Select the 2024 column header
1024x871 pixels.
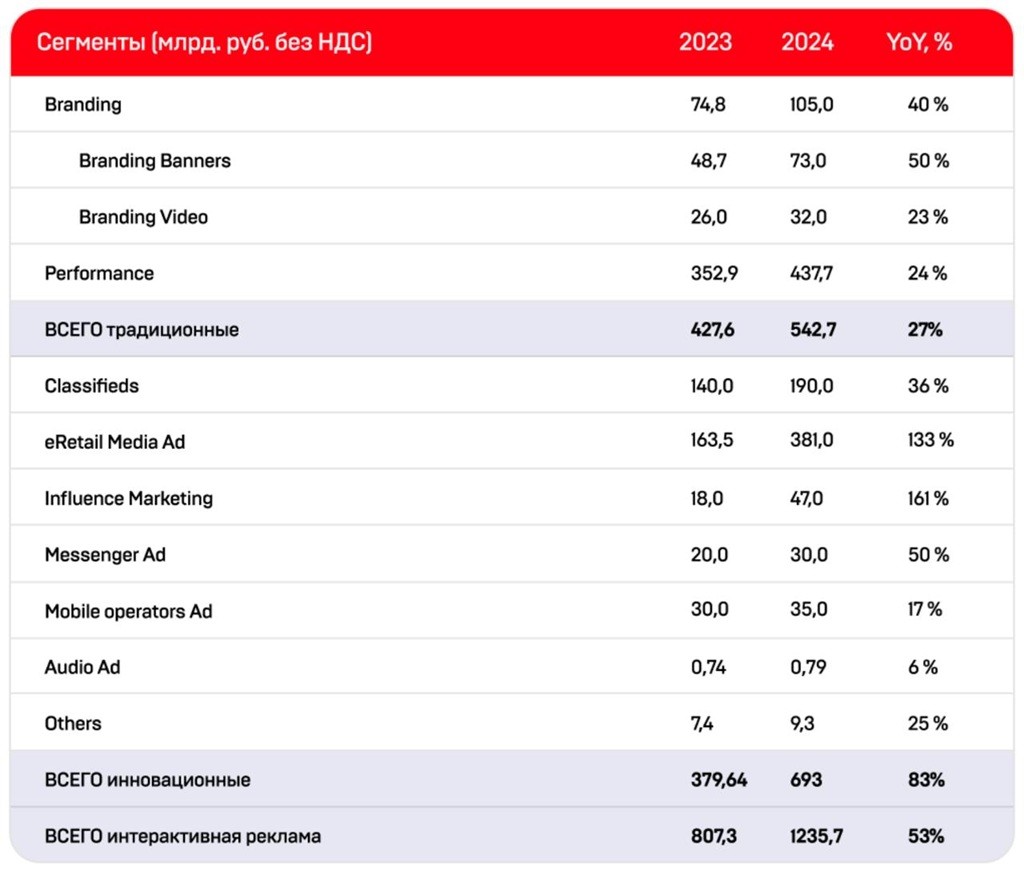(807, 42)
